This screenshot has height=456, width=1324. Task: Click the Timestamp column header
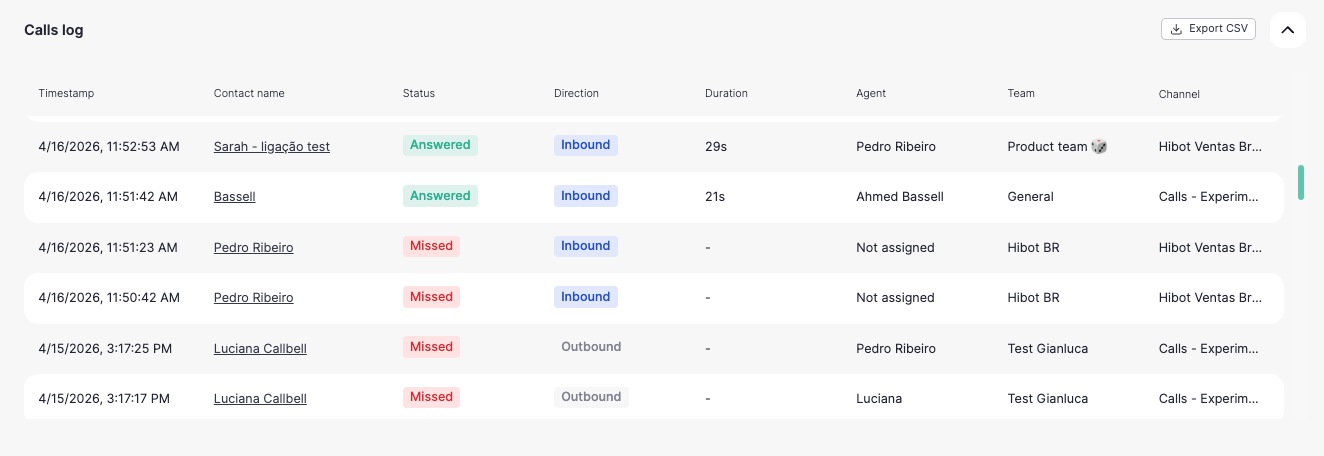pyautogui.click(x=66, y=93)
